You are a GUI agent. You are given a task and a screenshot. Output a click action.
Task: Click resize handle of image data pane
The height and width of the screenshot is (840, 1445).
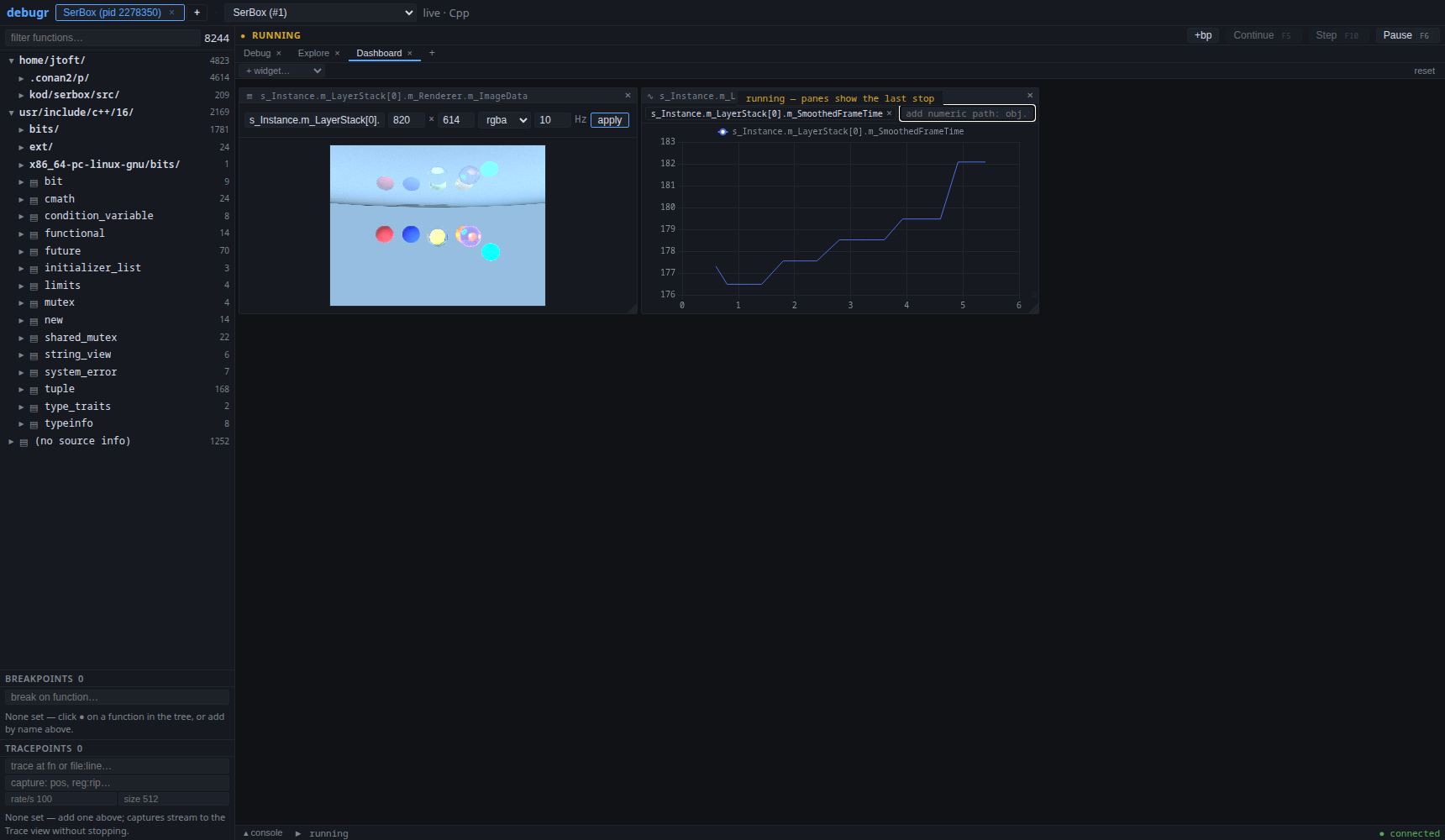point(632,308)
